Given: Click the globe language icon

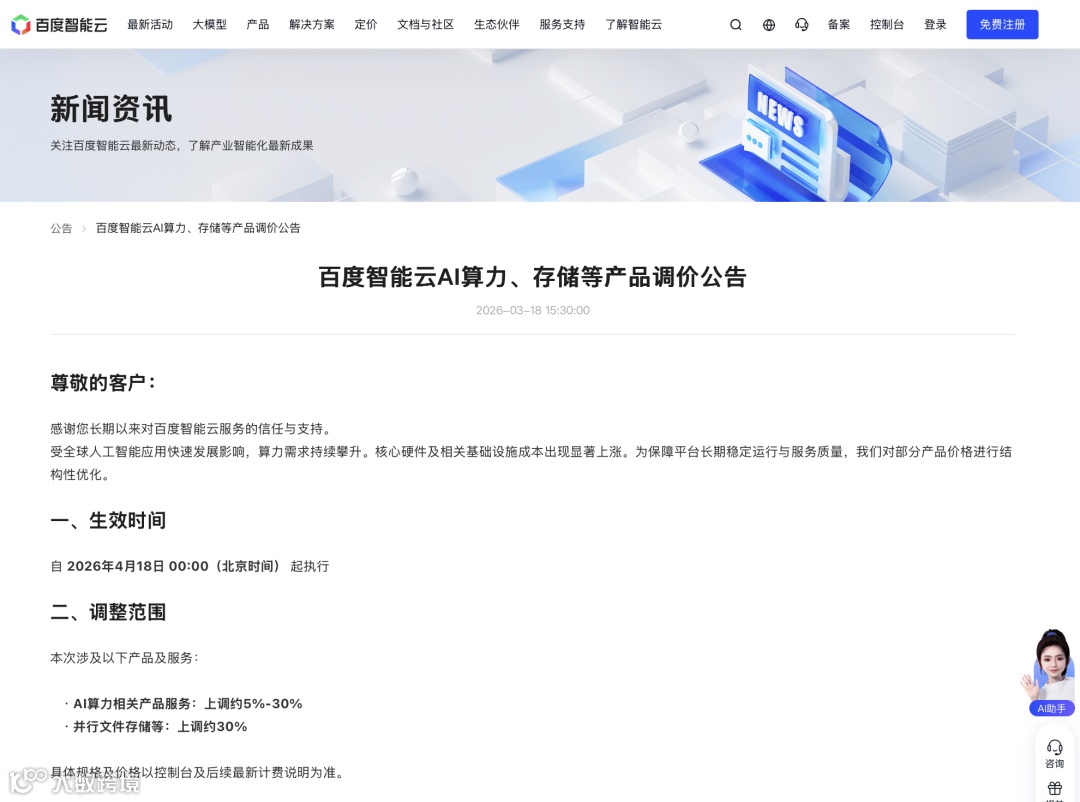Looking at the screenshot, I should click(769, 25).
